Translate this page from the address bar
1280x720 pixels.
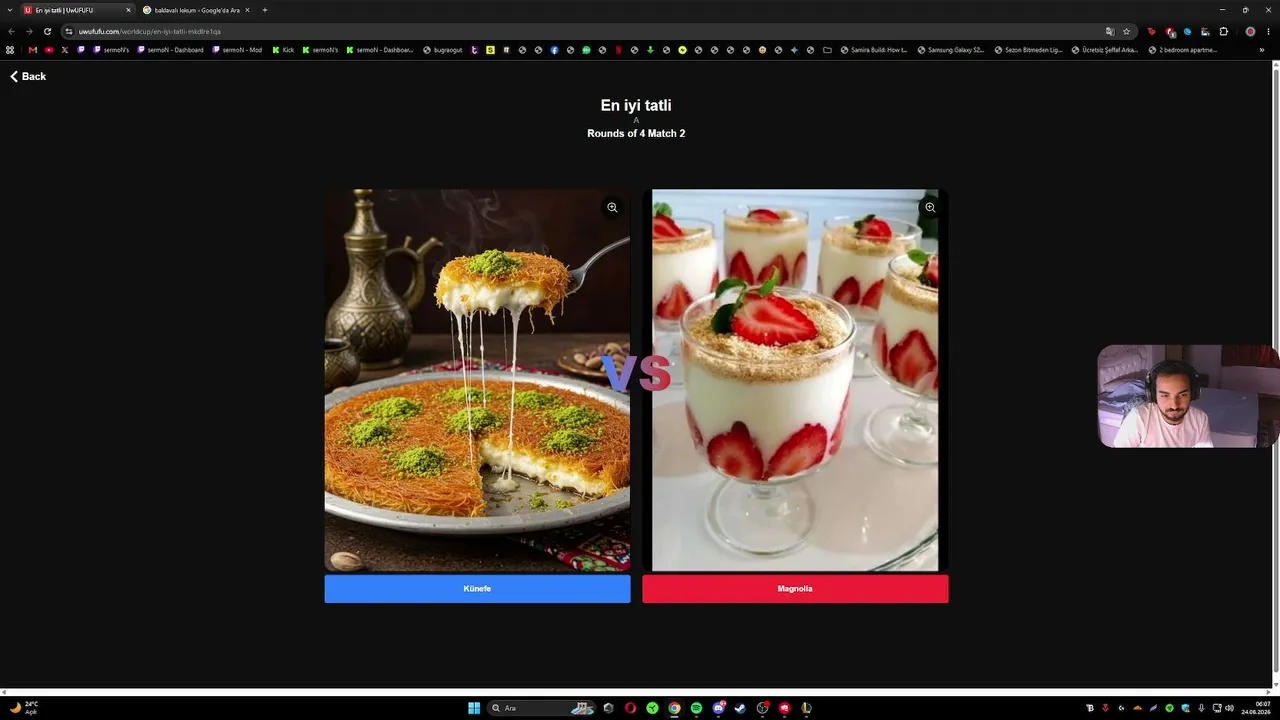pyautogui.click(x=1109, y=31)
